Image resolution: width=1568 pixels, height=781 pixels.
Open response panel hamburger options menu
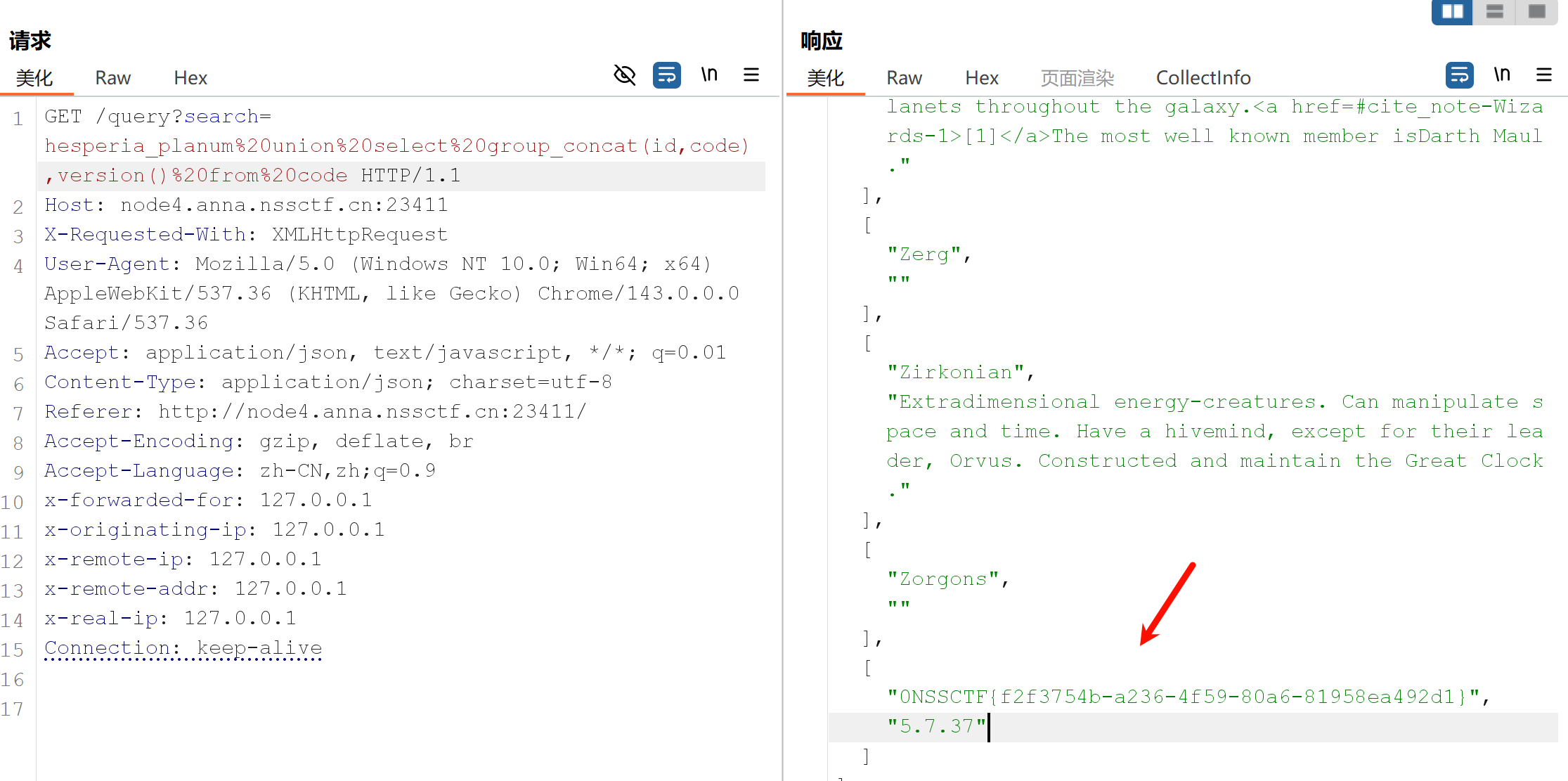(1544, 75)
